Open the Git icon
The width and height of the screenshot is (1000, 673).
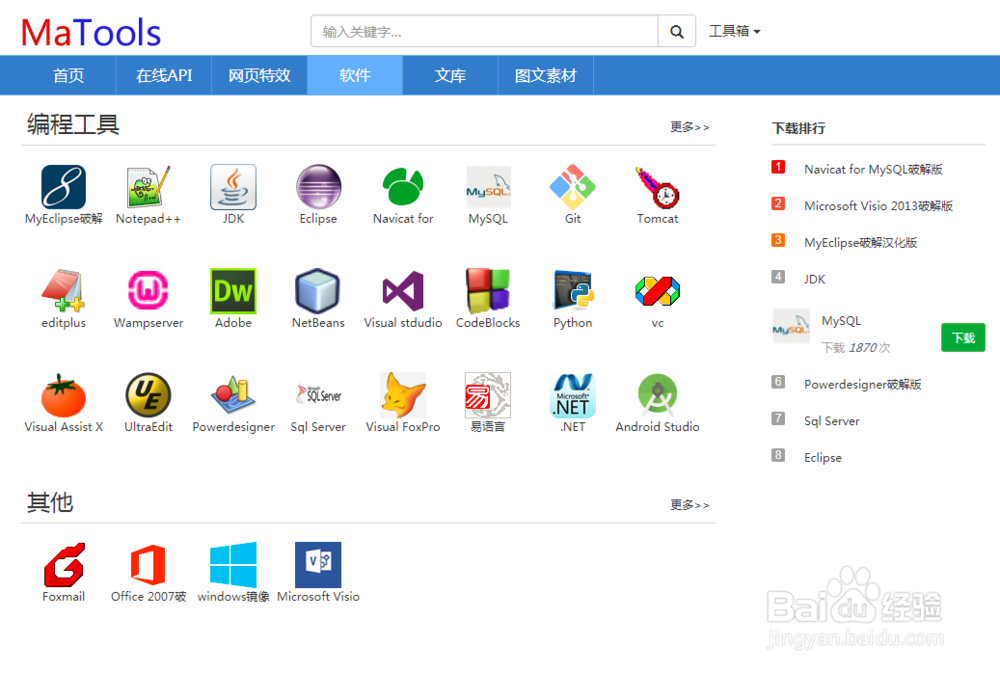[x=573, y=187]
